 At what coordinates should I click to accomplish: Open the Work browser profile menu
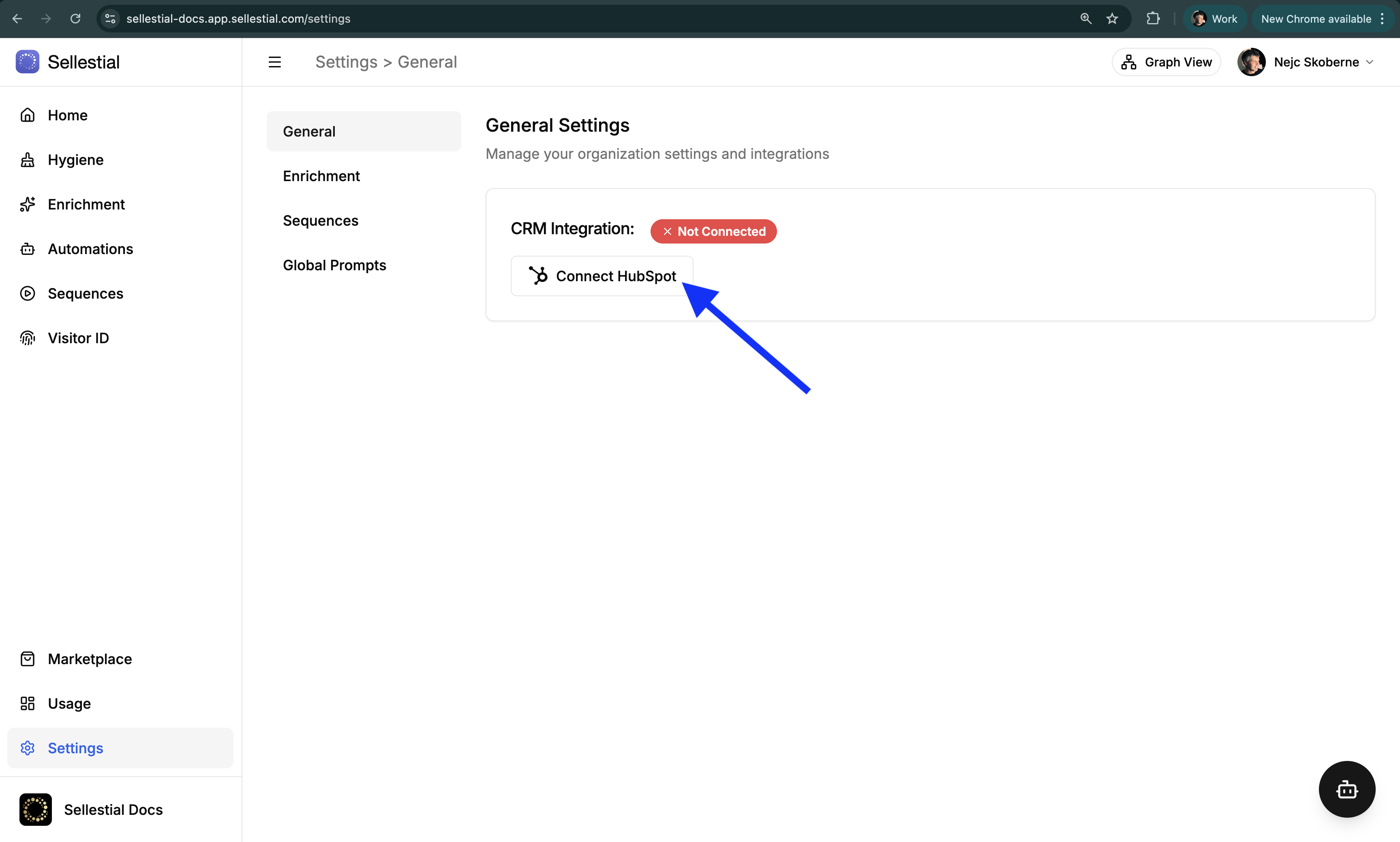(x=1214, y=18)
